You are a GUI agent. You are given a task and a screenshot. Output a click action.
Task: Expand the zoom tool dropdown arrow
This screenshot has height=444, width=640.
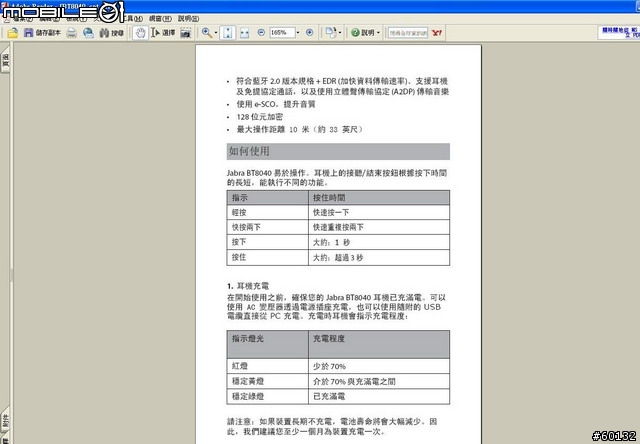click(x=216, y=33)
